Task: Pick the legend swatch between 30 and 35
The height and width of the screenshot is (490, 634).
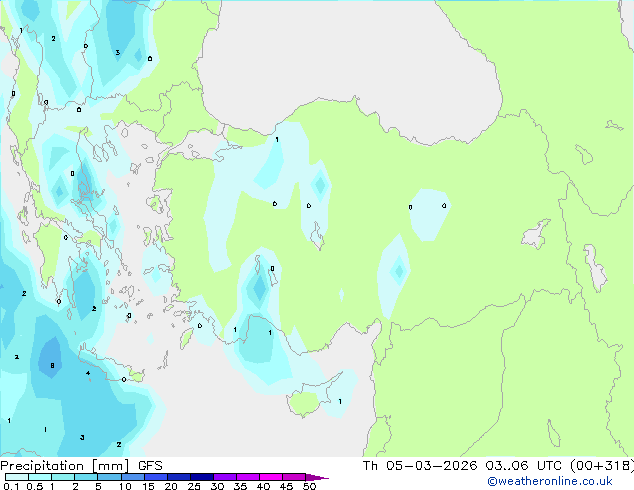Action: (x=224, y=477)
